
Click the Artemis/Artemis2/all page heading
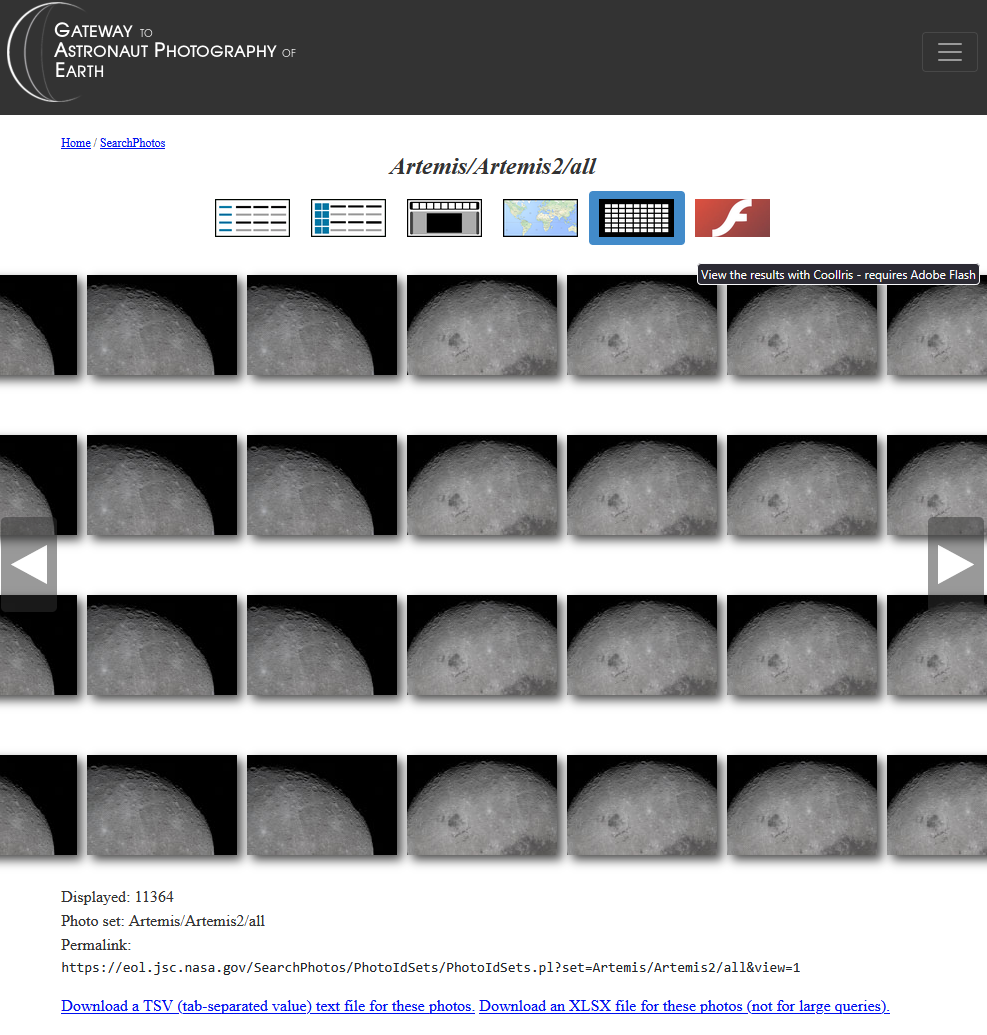pyautogui.click(x=493, y=166)
